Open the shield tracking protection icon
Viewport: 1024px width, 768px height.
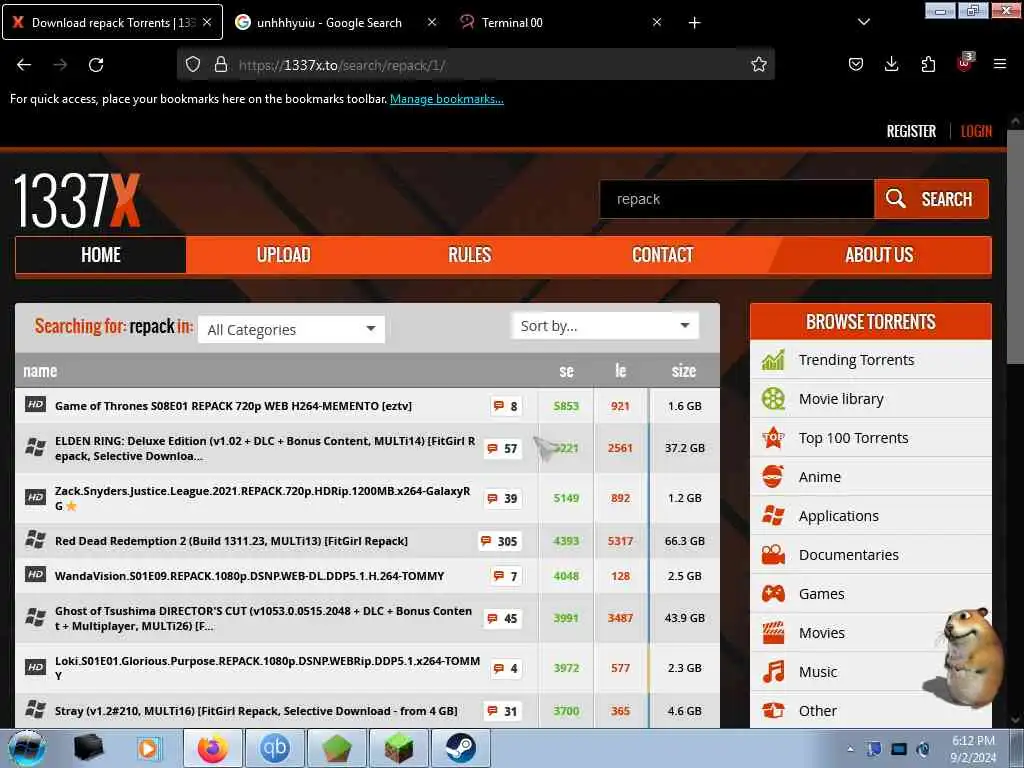click(193, 65)
